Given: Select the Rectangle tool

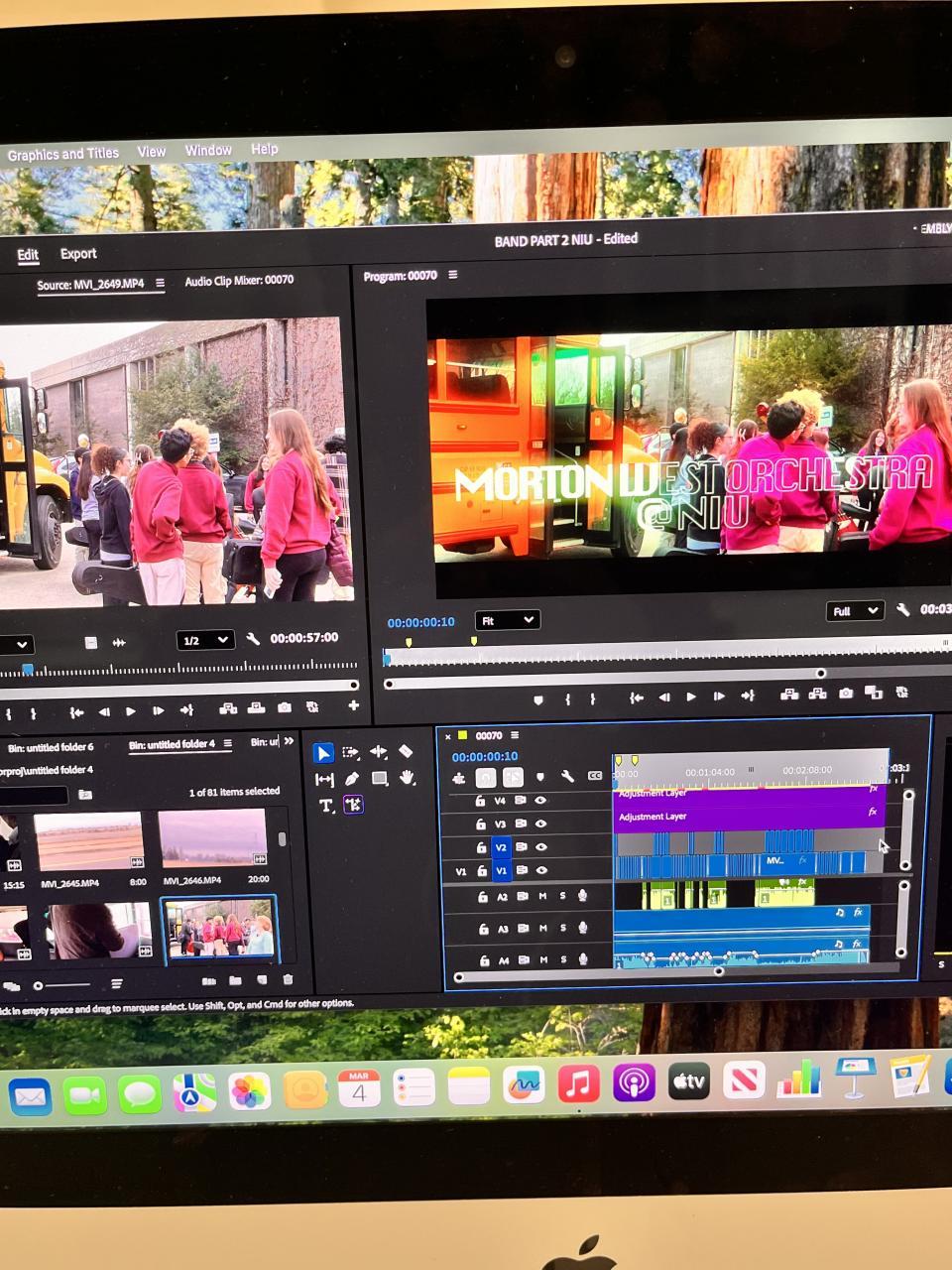Looking at the screenshot, I should click(379, 778).
